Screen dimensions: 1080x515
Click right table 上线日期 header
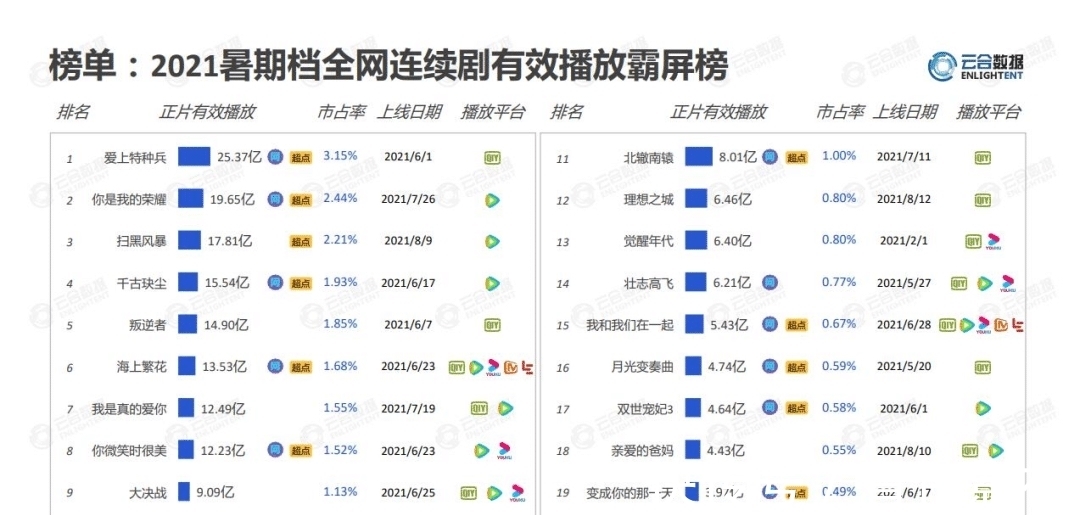click(x=904, y=112)
